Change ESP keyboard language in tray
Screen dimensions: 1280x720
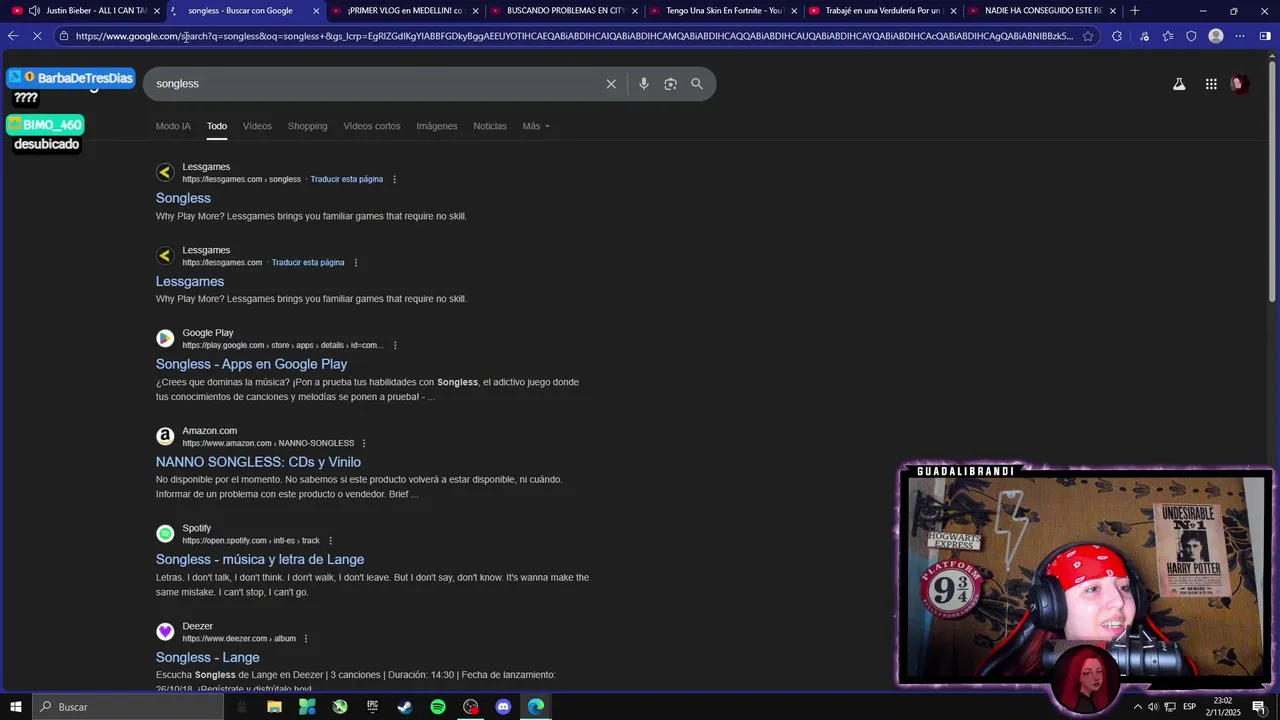[x=1189, y=707]
